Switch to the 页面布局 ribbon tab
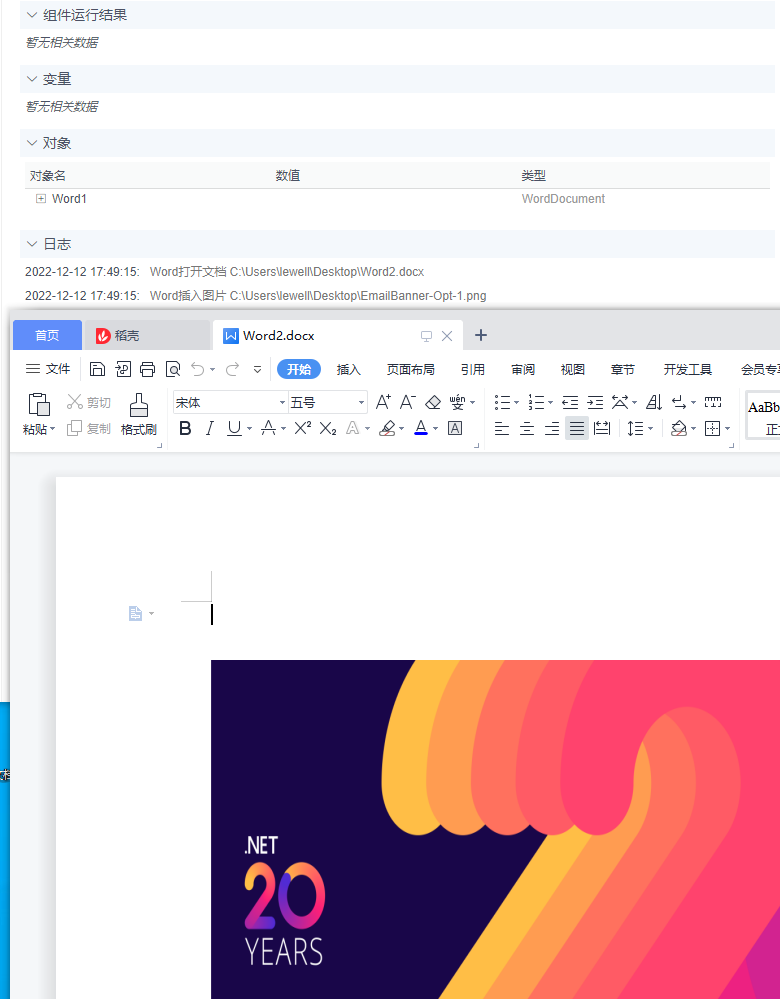Screen dimensions: 780x999 click(410, 370)
